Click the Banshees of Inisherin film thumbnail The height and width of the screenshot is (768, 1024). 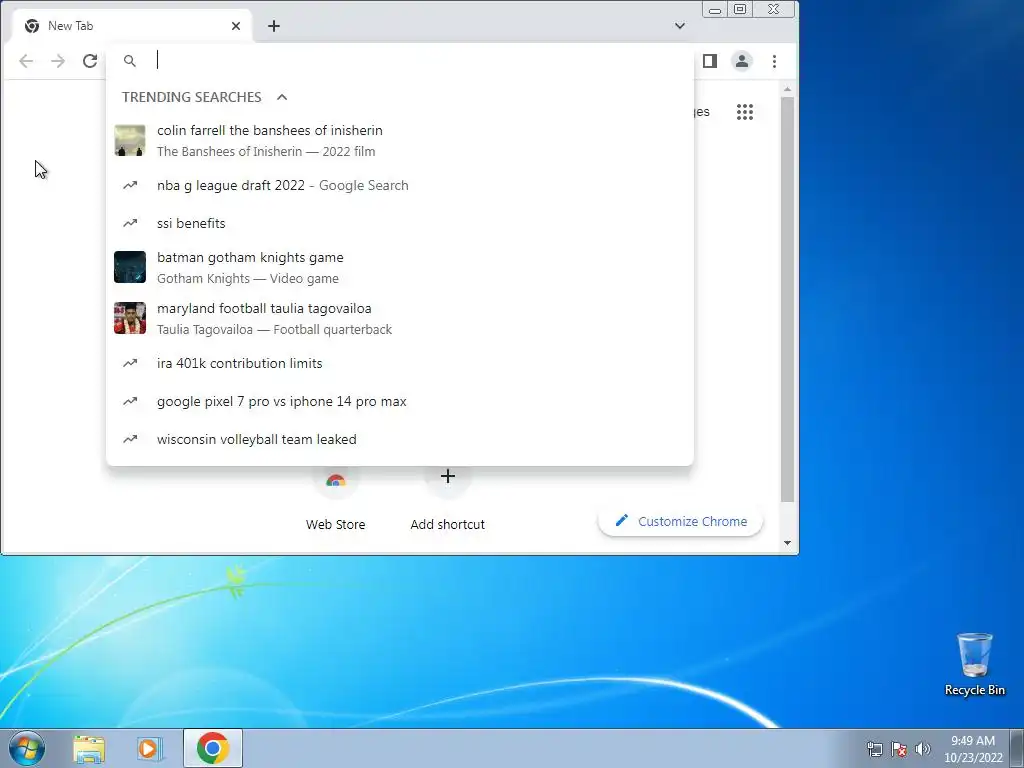point(130,140)
